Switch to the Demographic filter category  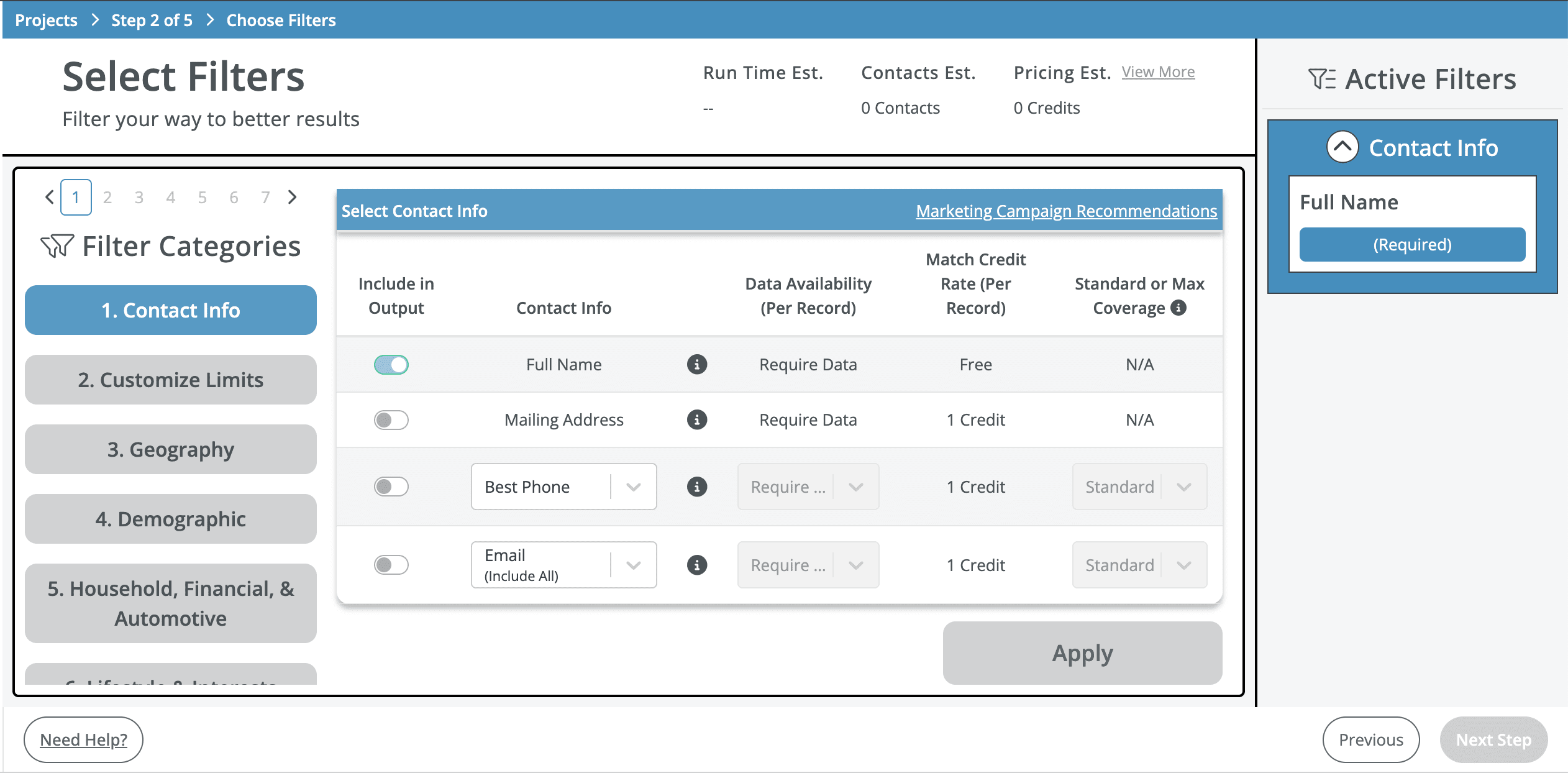pyautogui.click(x=170, y=518)
